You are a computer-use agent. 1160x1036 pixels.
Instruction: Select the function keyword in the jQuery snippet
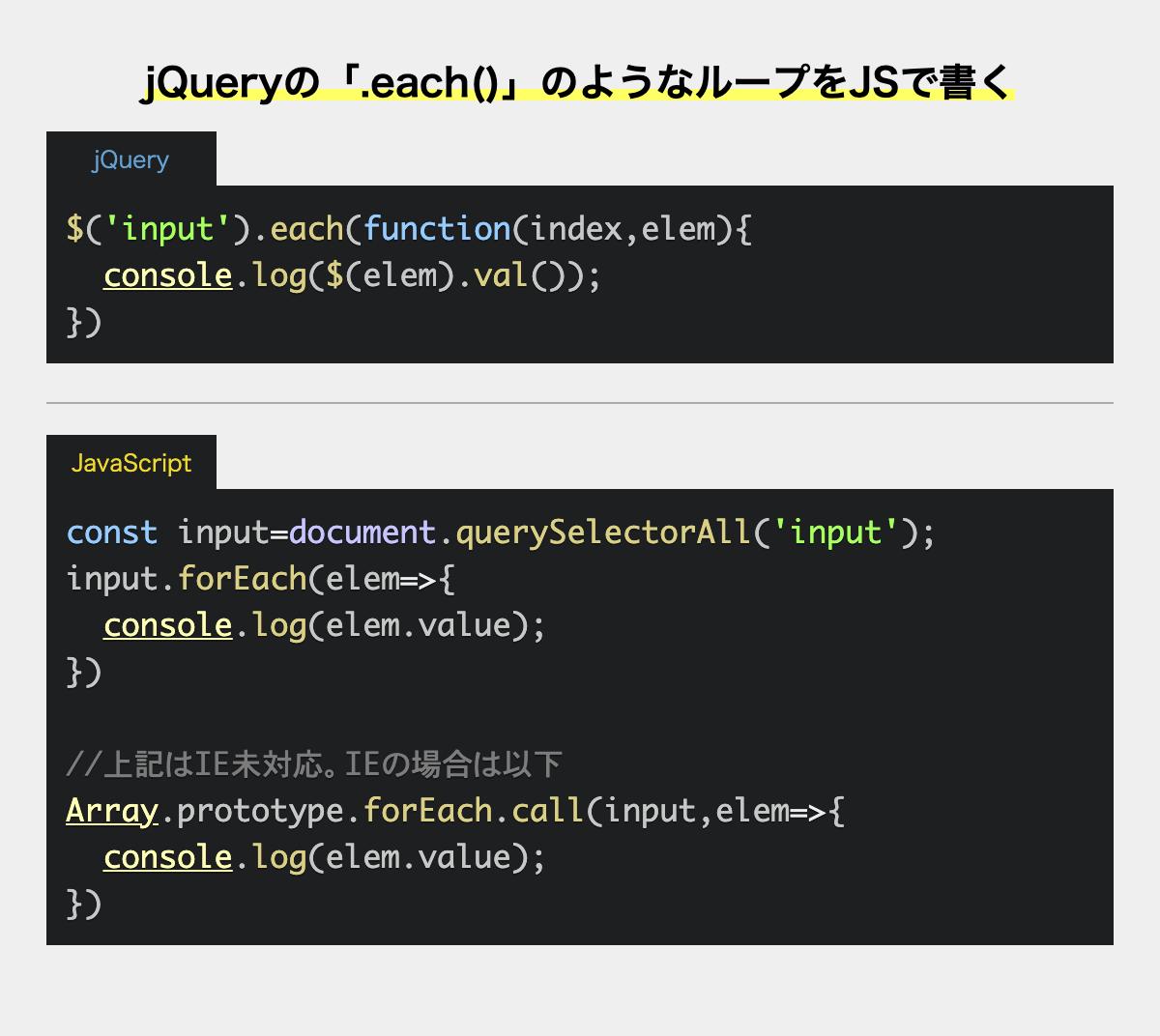click(440, 229)
